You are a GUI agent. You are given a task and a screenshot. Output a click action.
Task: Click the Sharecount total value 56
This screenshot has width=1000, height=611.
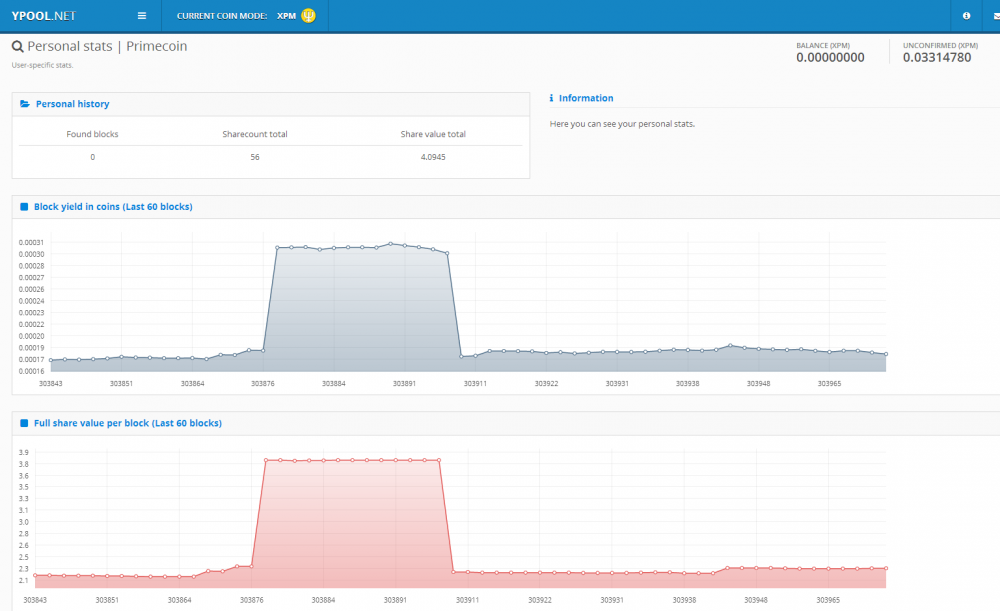(x=255, y=157)
